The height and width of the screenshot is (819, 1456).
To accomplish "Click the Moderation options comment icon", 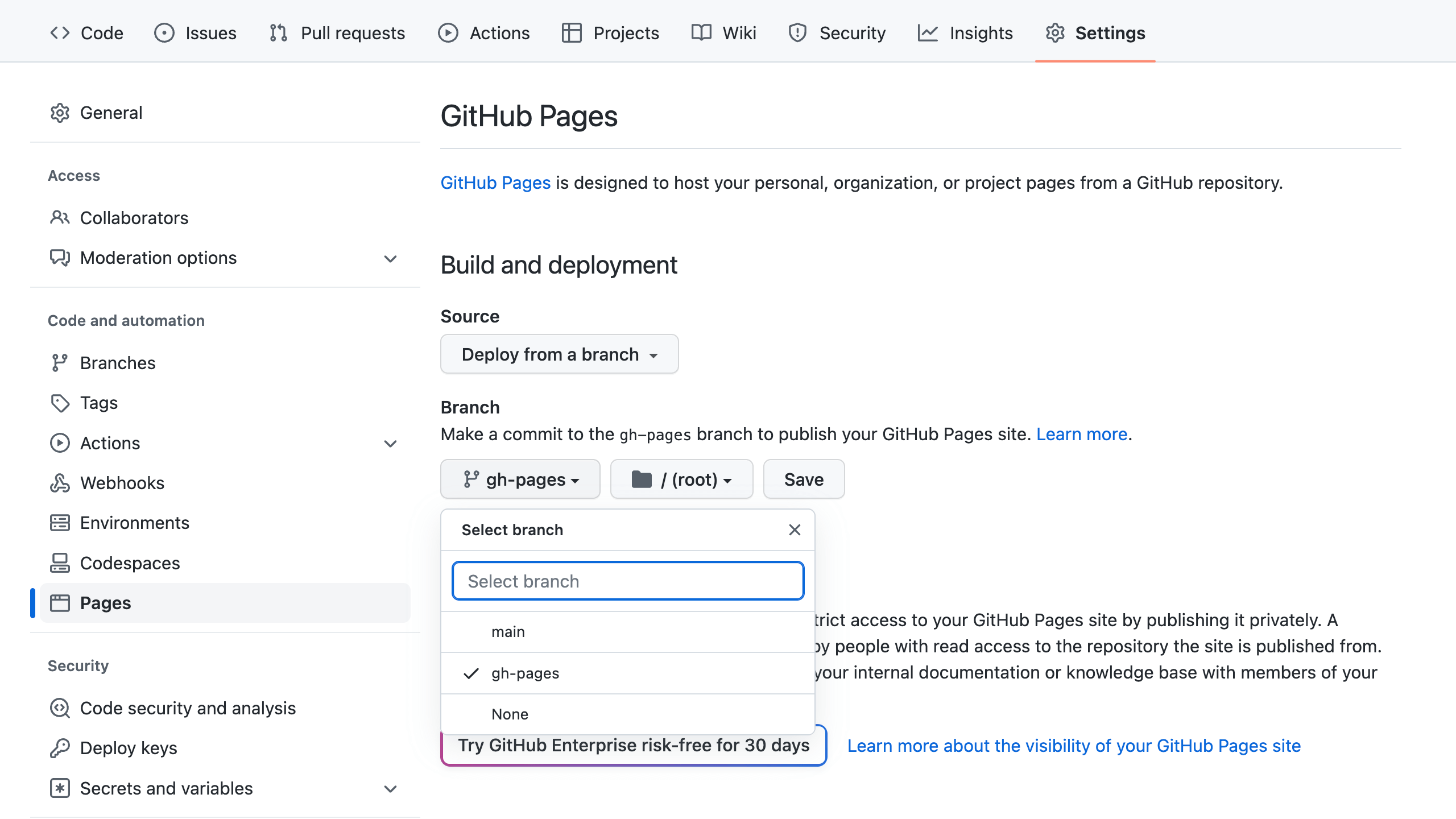I will click(60, 258).
